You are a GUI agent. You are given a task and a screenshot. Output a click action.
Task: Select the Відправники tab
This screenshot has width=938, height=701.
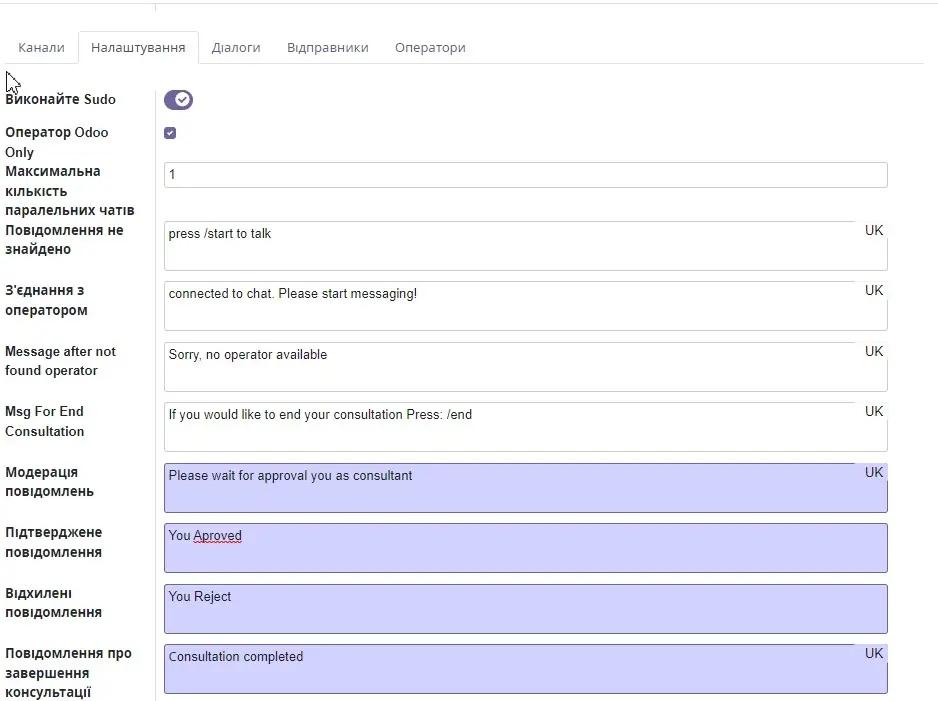(x=328, y=47)
